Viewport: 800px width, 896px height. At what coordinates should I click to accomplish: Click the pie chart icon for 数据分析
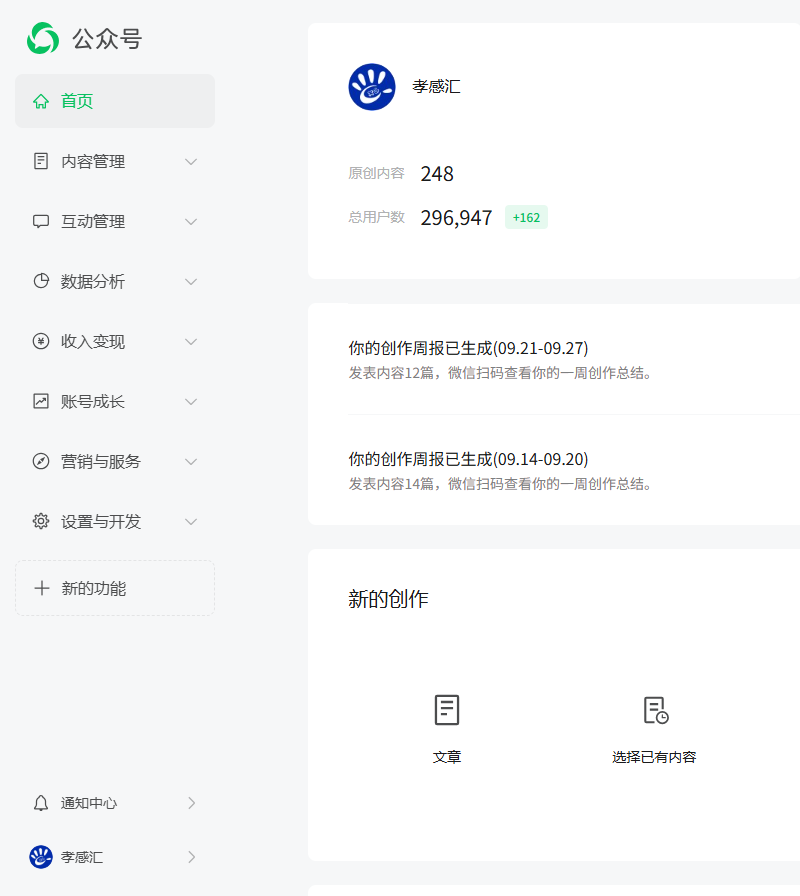click(41, 281)
